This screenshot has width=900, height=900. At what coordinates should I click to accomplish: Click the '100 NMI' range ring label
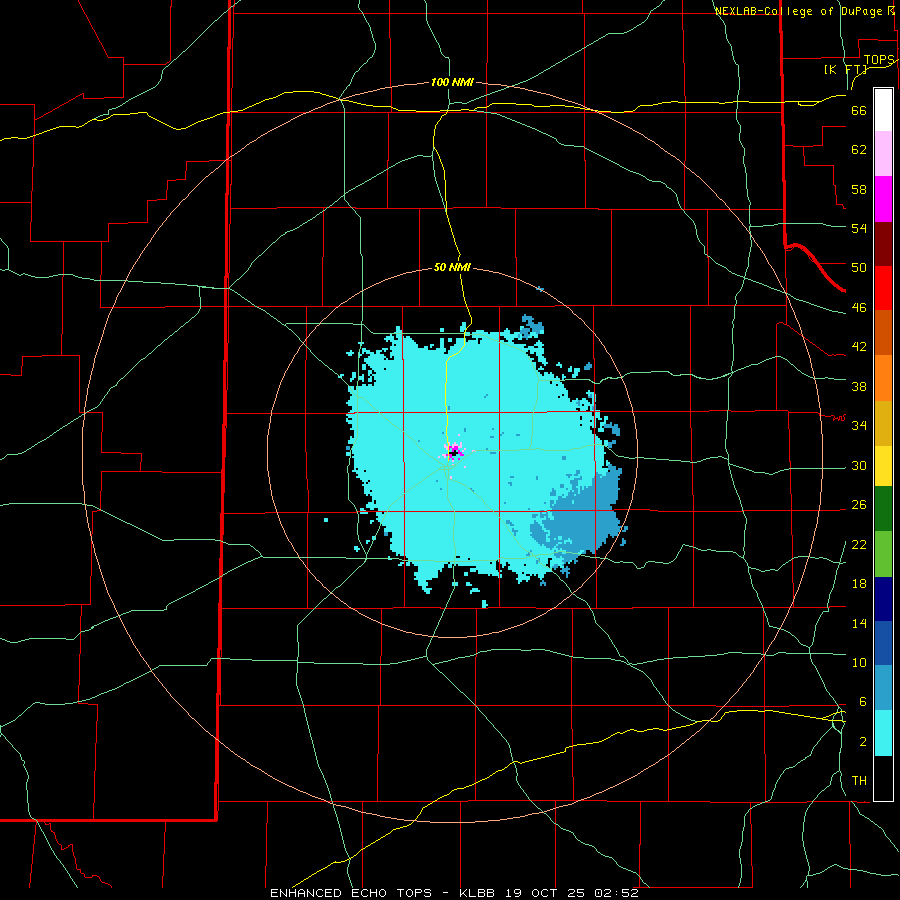452,83
